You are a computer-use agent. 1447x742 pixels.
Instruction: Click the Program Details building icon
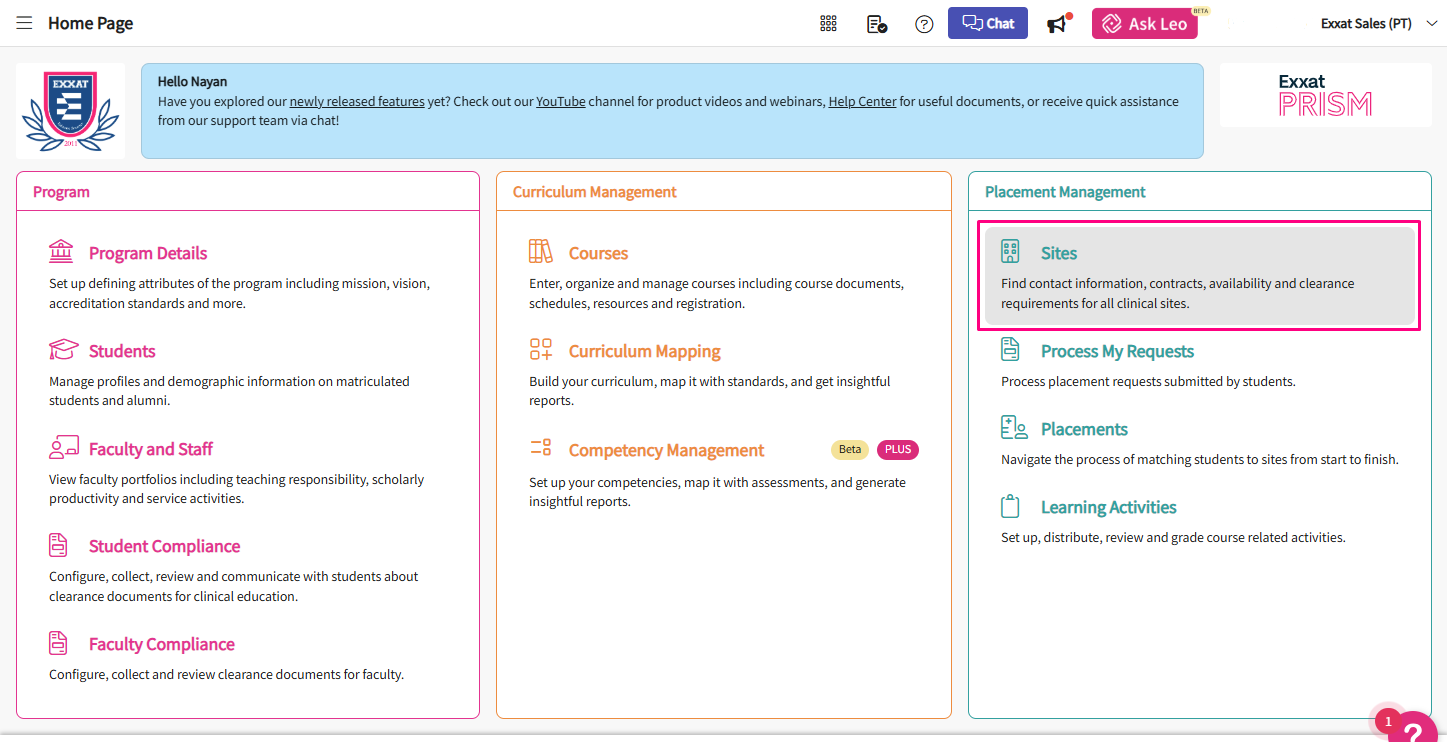62,252
